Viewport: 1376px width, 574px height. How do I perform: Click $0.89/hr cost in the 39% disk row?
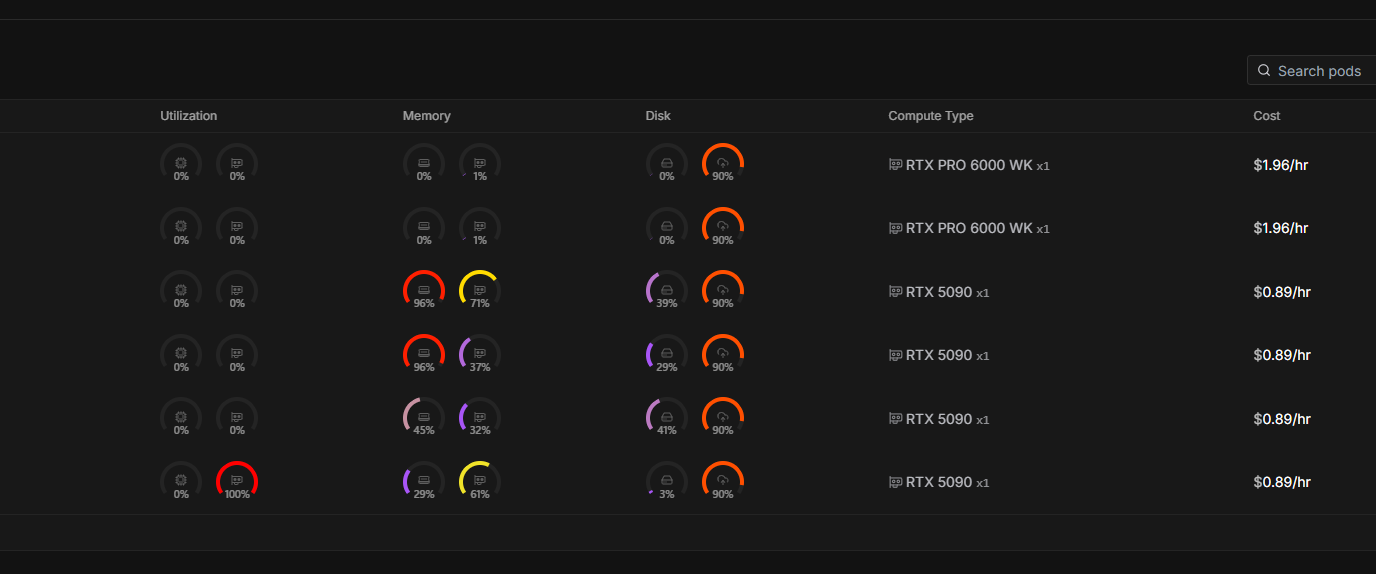click(x=1282, y=292)
